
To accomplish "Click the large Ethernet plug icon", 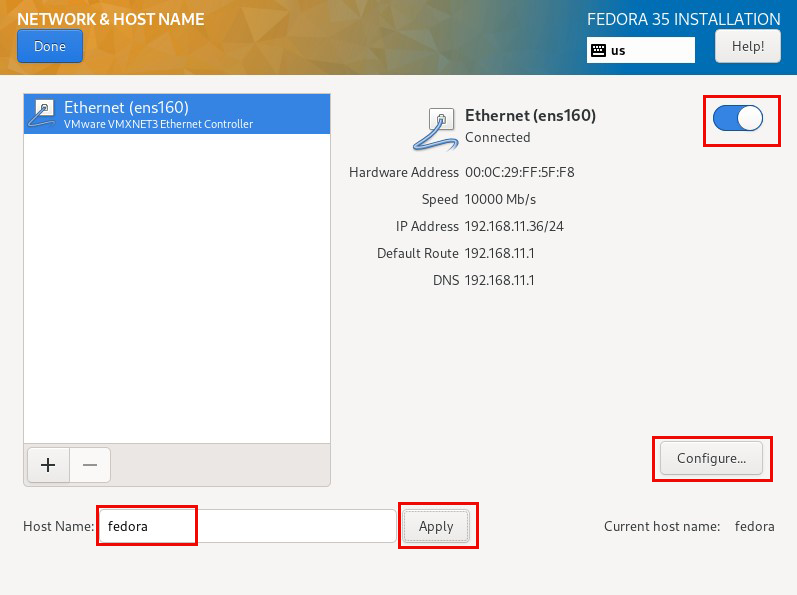I will [435, 129].
